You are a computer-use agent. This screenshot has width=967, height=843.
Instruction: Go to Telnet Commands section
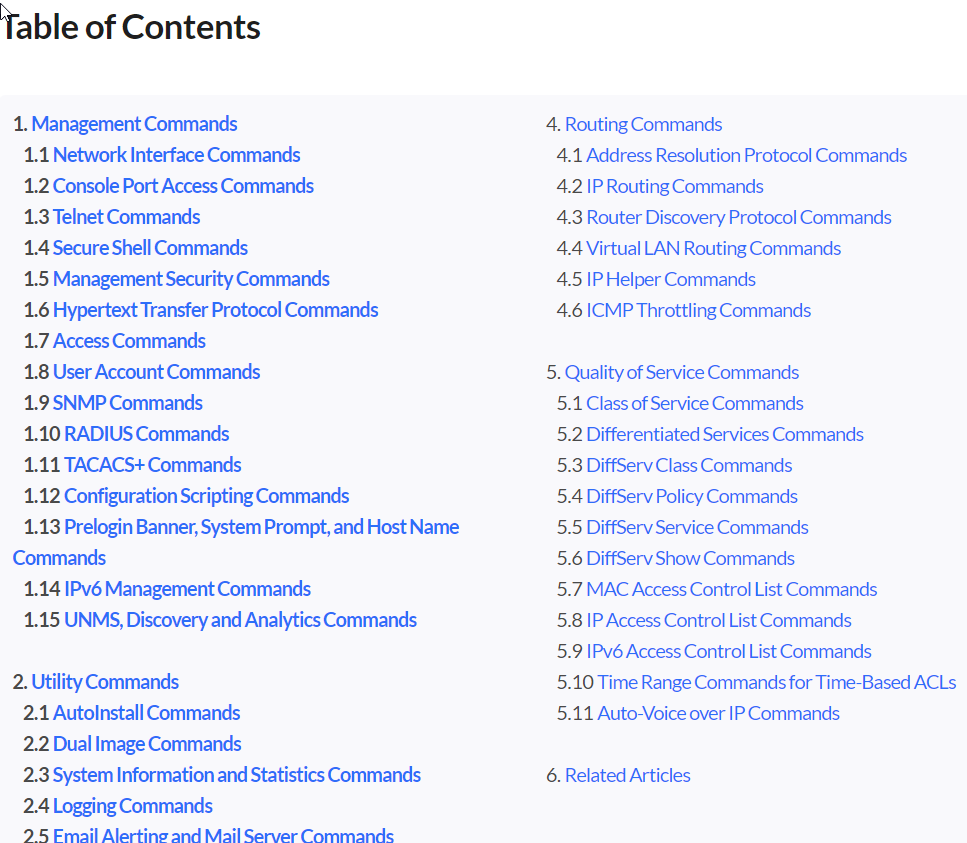[x=126, y=217]
